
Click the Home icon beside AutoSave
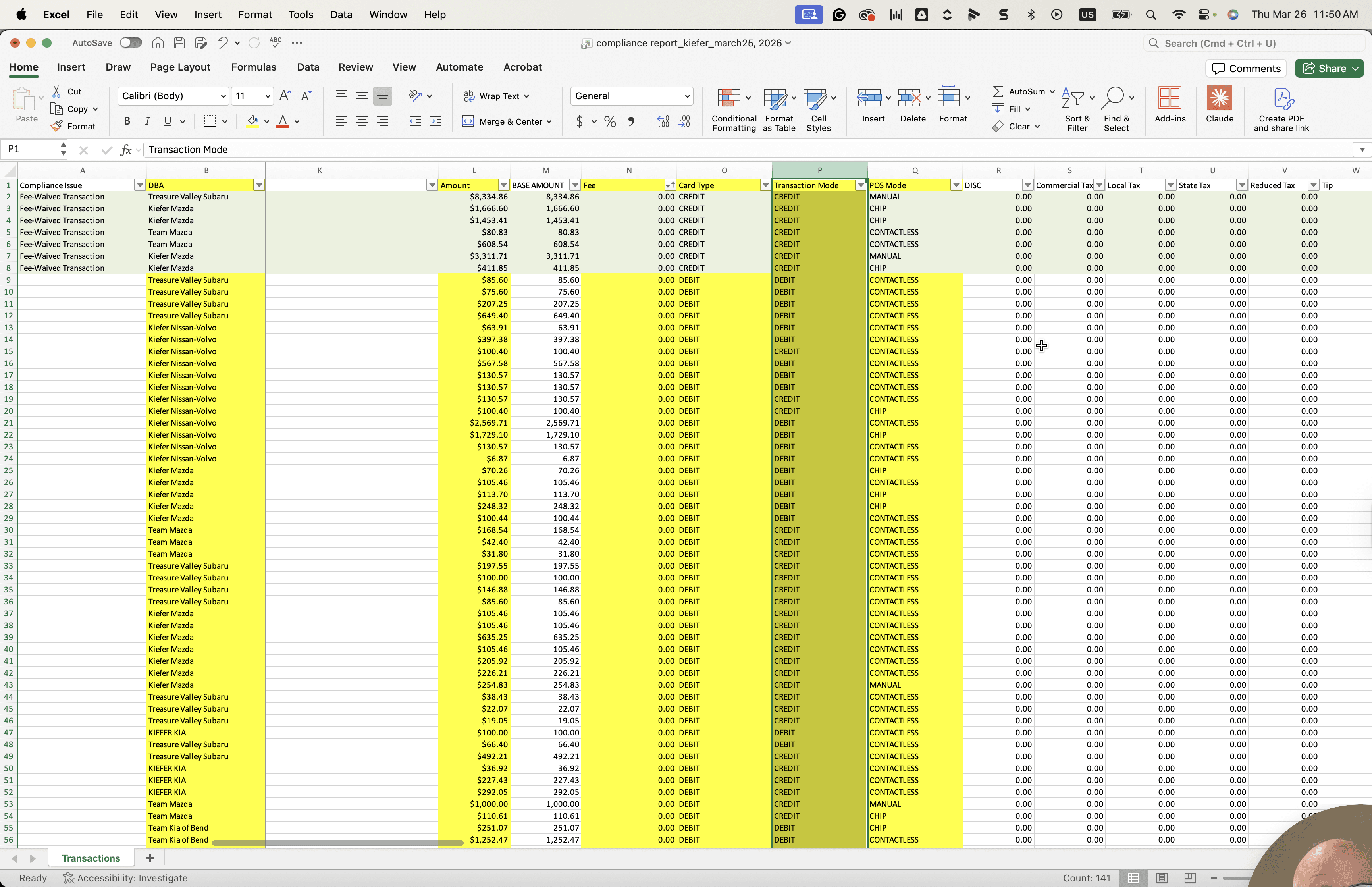[x=158, y=42]
